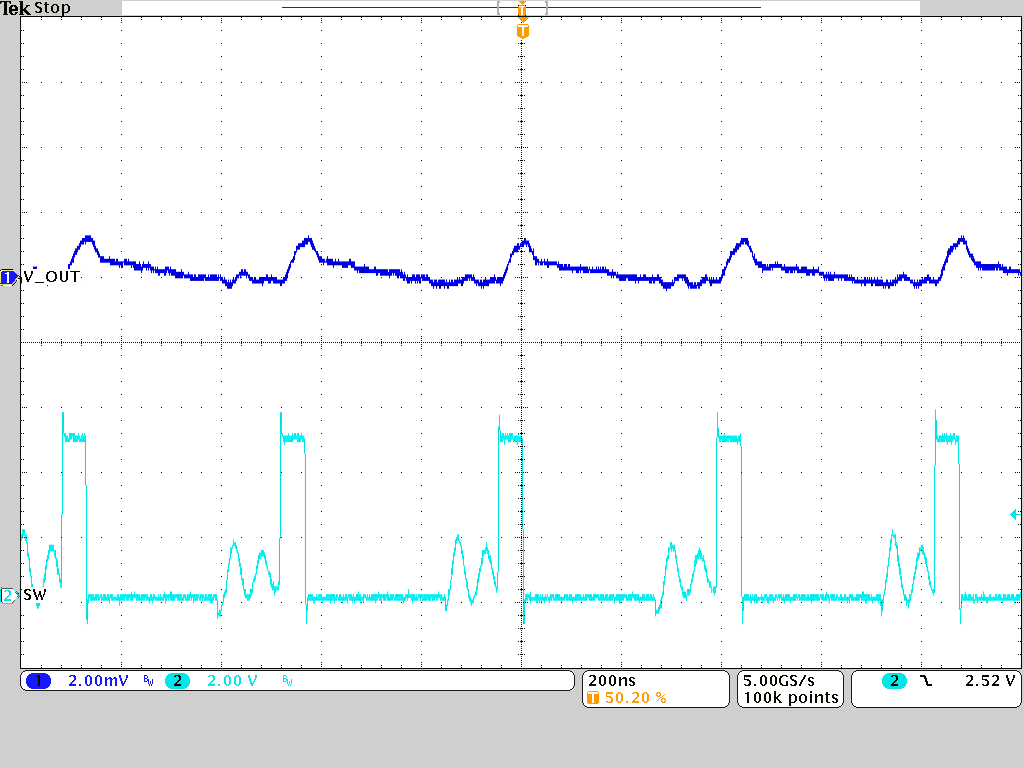Click the Channel 1 bandwidth limit Bw icon

pyautogui.click(x=146, y=681)
